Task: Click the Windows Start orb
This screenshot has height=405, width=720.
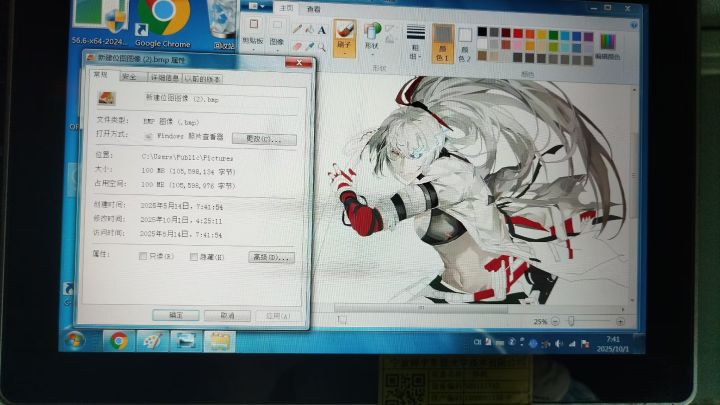Action: tap(75, 341)
